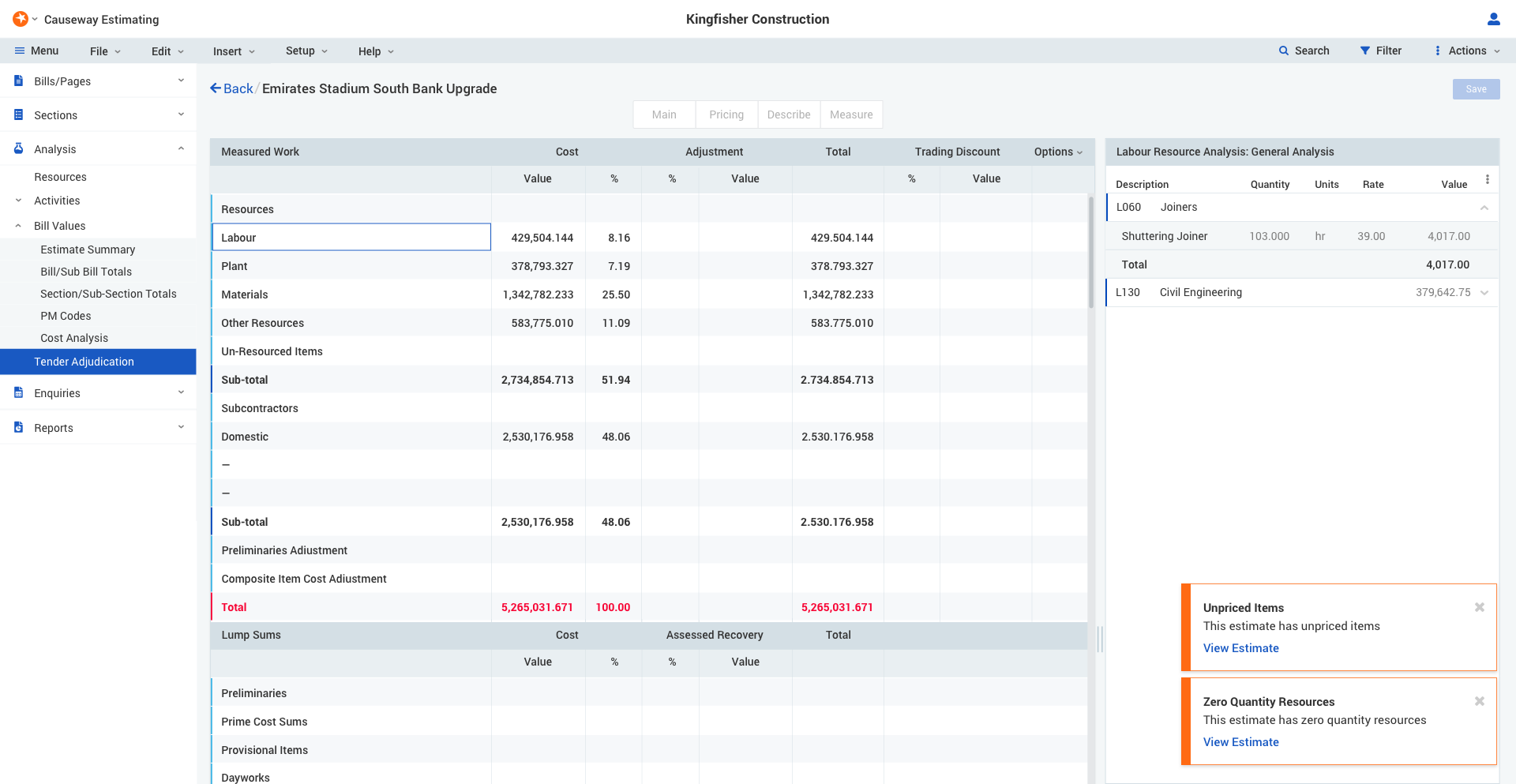Switch to the Describe tab
This screenshot has width=1516, height=784.
click(x=789, y=114)
